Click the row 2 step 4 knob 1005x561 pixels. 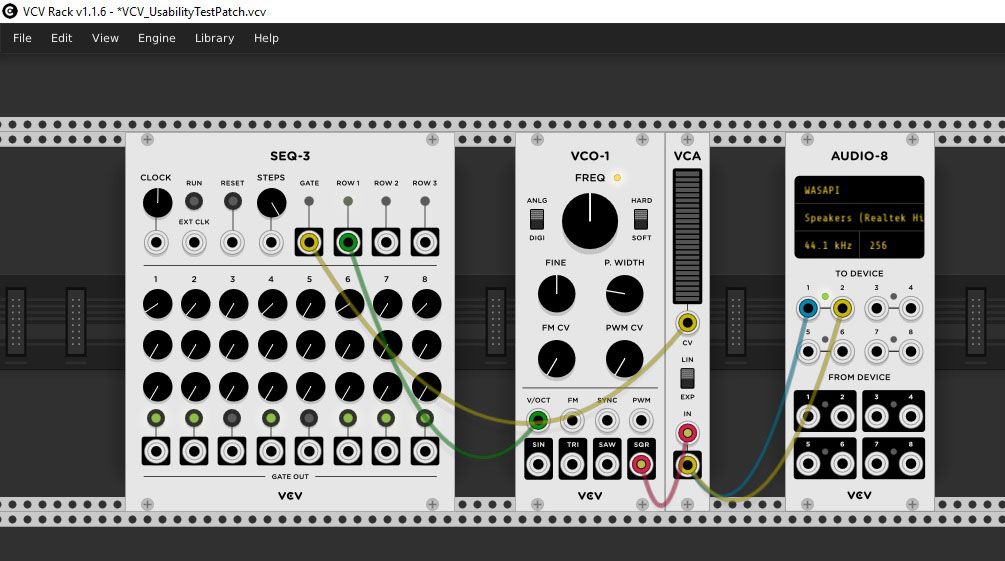272,346
